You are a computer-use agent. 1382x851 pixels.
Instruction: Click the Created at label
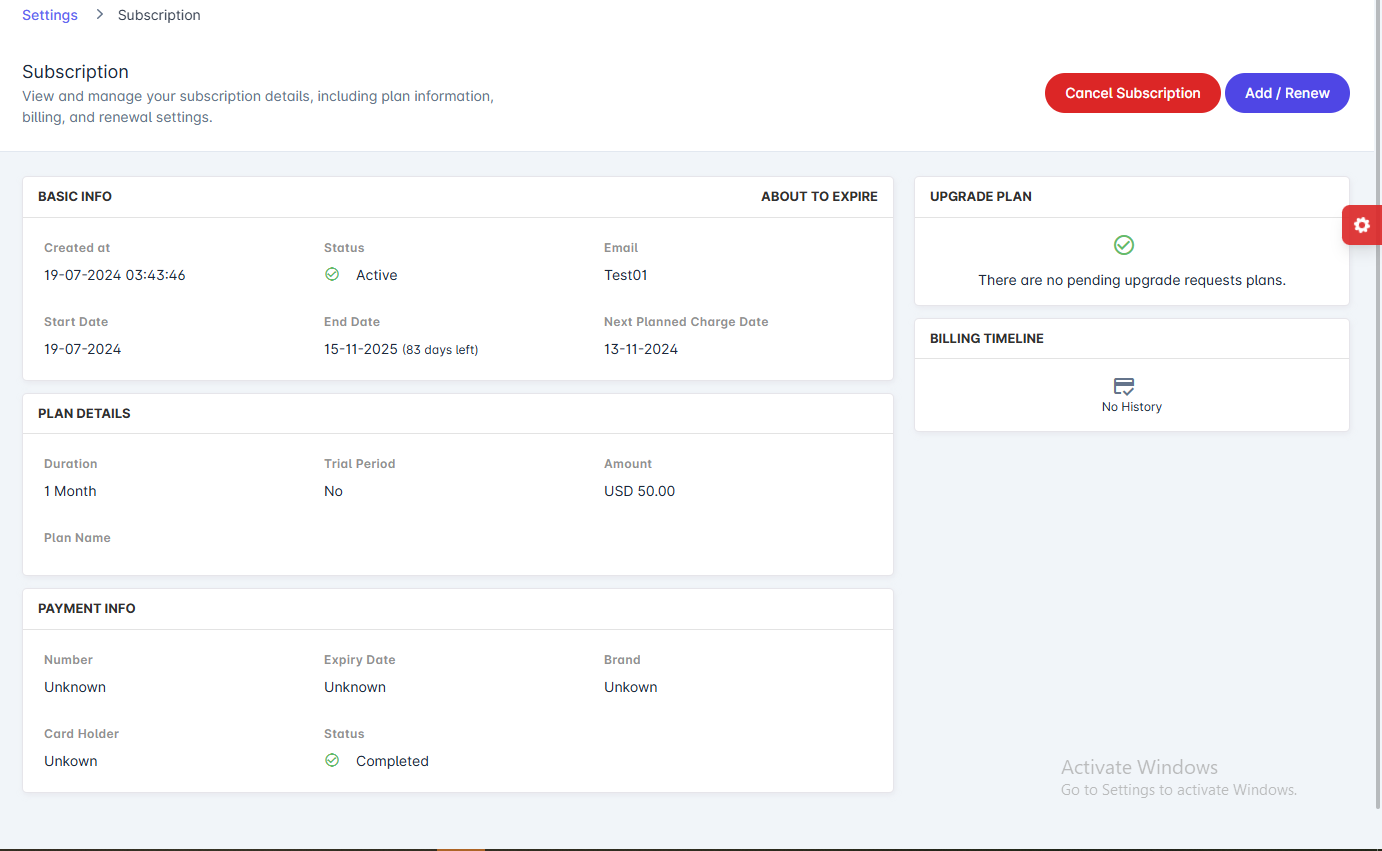pyautogui.click(x=77, y=248)
